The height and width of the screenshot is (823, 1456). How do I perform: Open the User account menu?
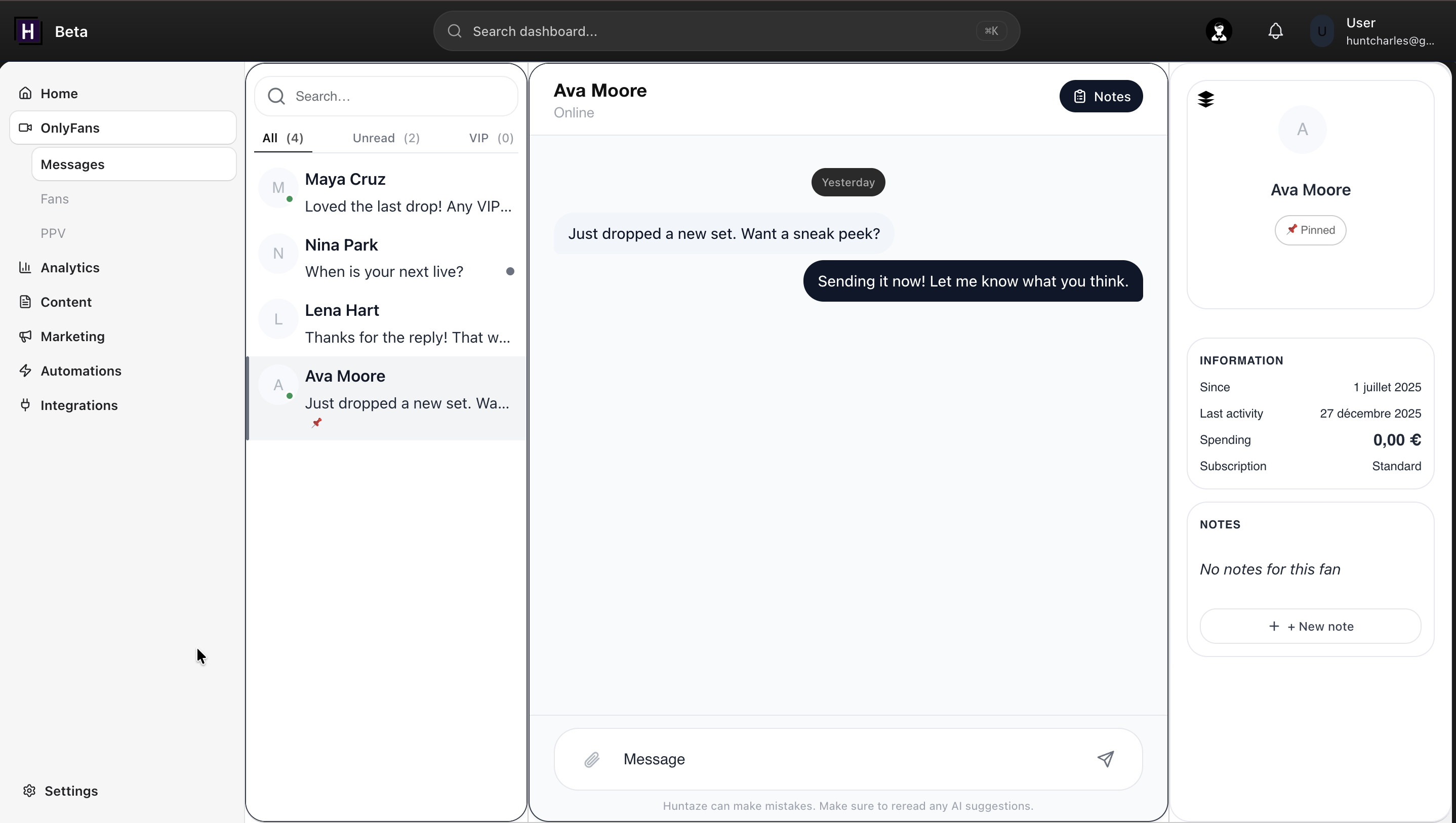point(1373,31)
